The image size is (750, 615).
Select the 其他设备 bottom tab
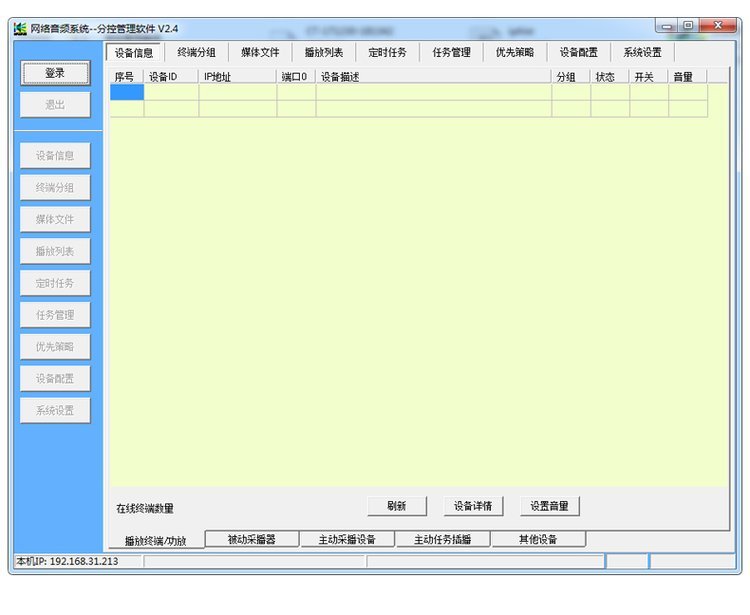538,539
